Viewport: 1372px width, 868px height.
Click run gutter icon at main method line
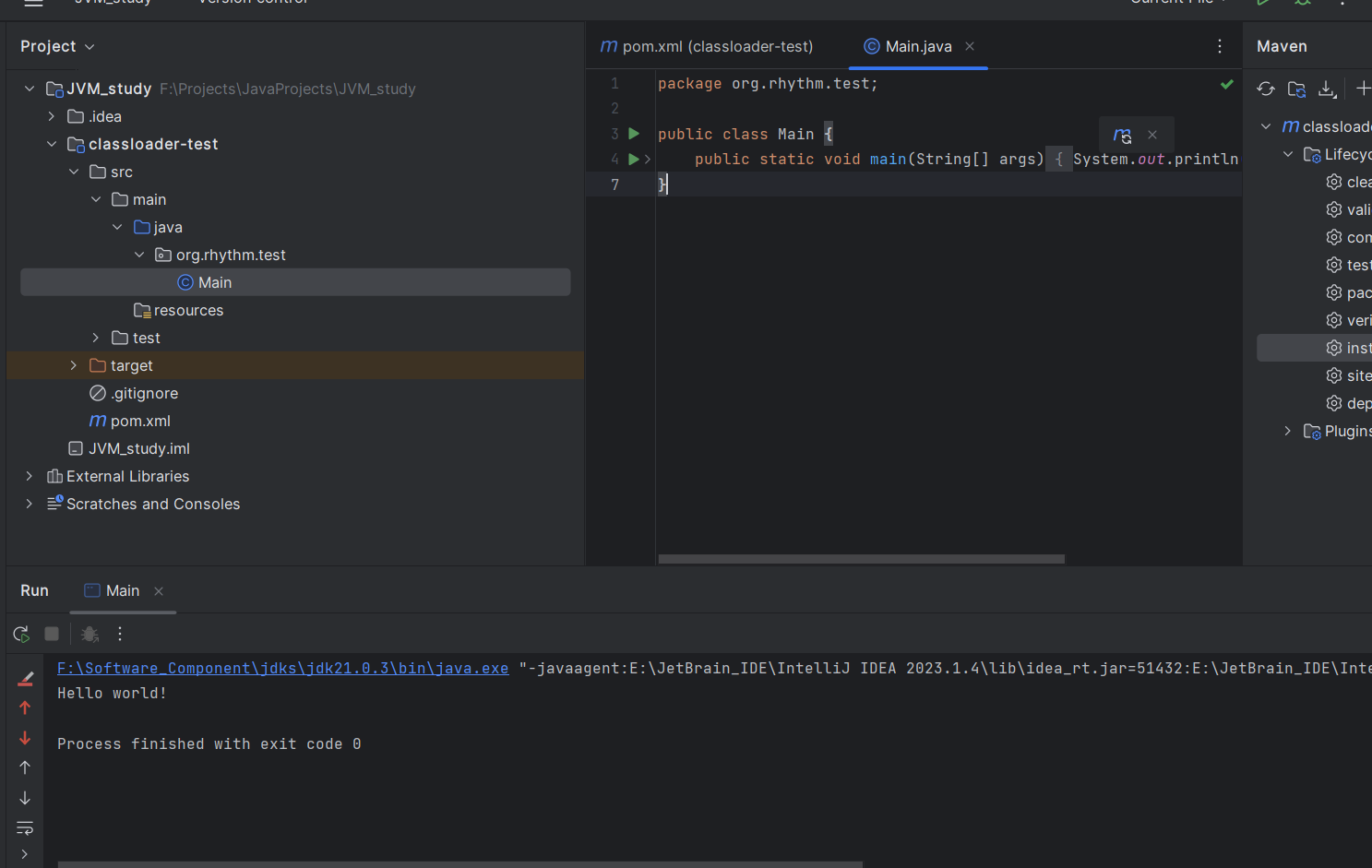coord(634,159)
